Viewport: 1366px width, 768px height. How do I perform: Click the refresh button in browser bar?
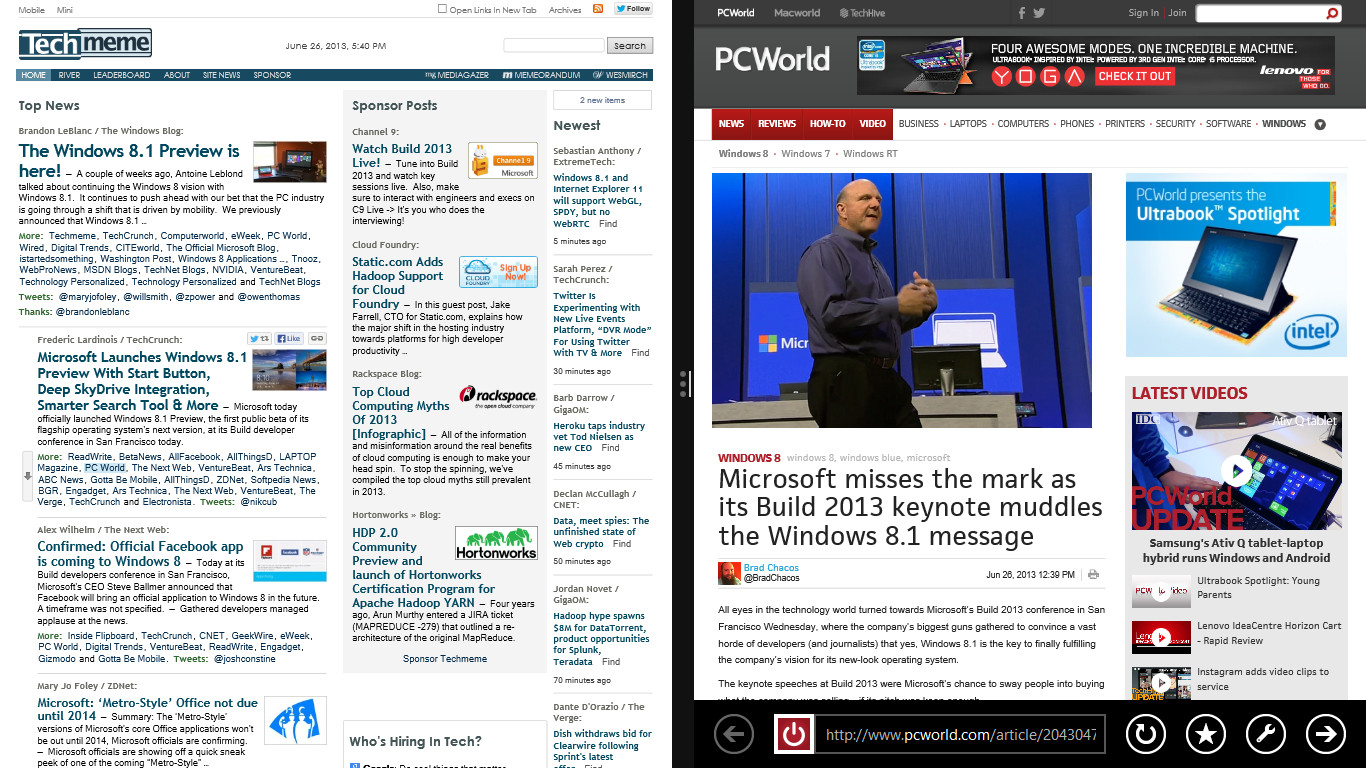pos(1145,735)
